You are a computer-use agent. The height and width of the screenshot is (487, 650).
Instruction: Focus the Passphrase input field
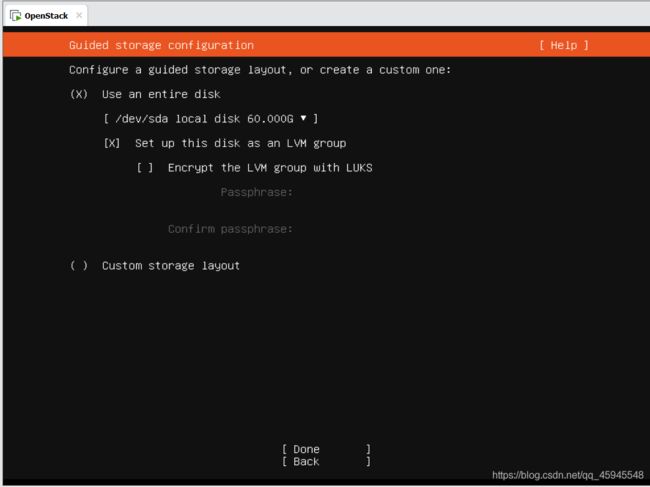[415, 192]
